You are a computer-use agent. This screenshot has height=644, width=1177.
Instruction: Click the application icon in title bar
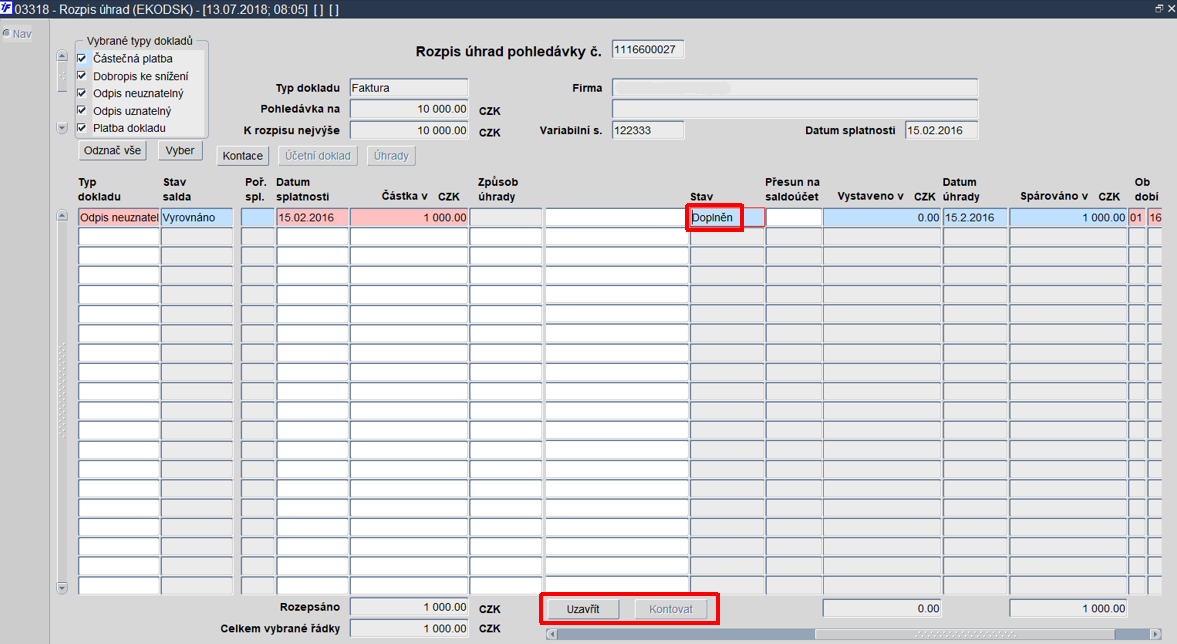click(7, 8)
